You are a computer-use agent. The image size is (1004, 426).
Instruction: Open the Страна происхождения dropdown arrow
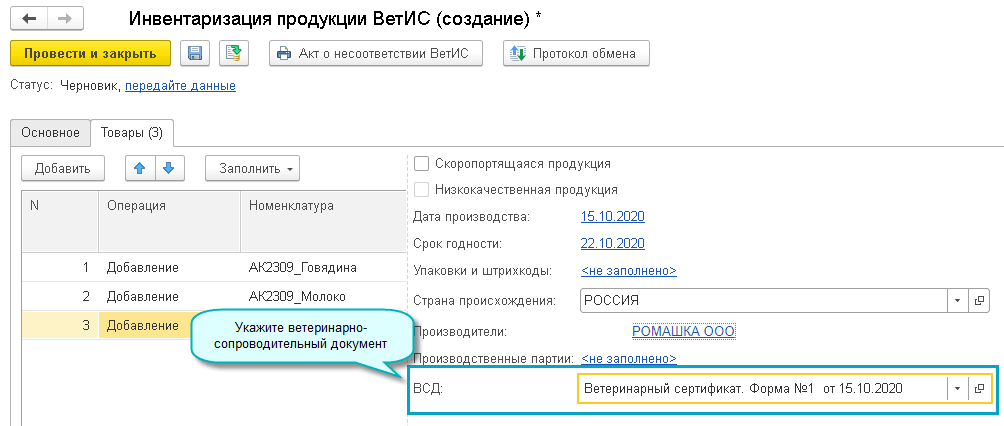click(x=957, y=300)
